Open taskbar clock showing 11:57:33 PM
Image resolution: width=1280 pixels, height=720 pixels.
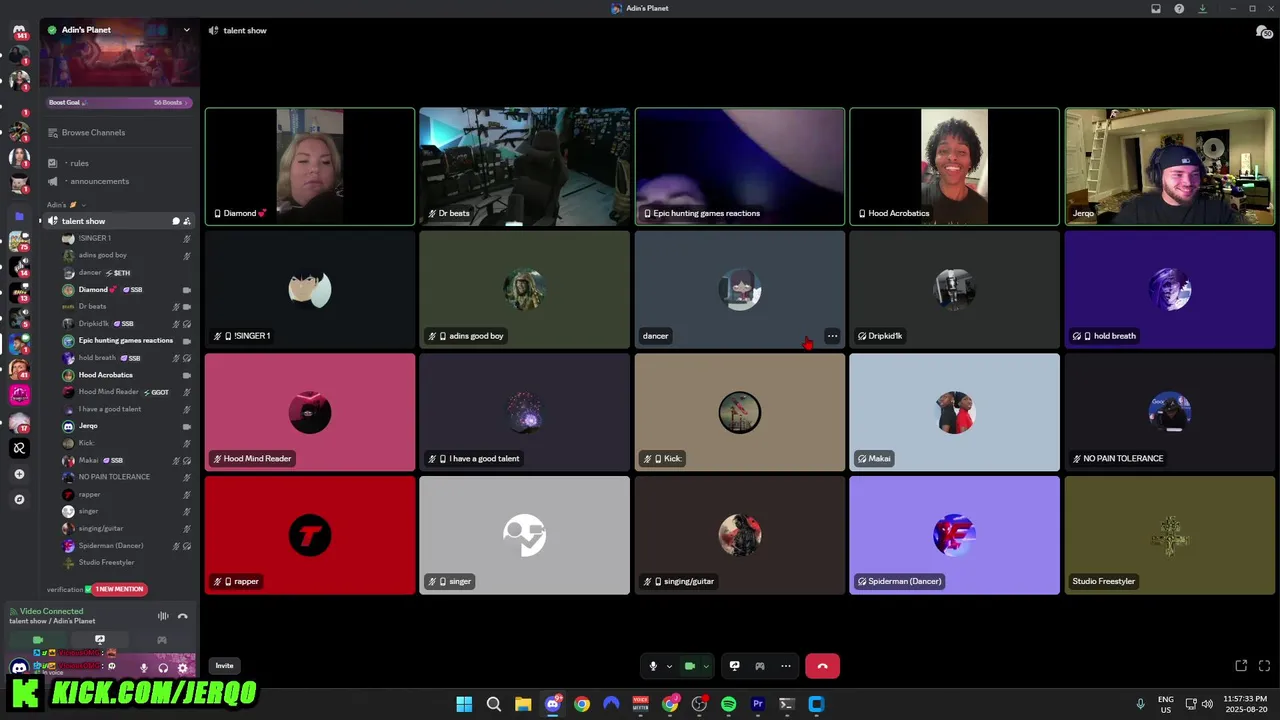[1247, 704]
